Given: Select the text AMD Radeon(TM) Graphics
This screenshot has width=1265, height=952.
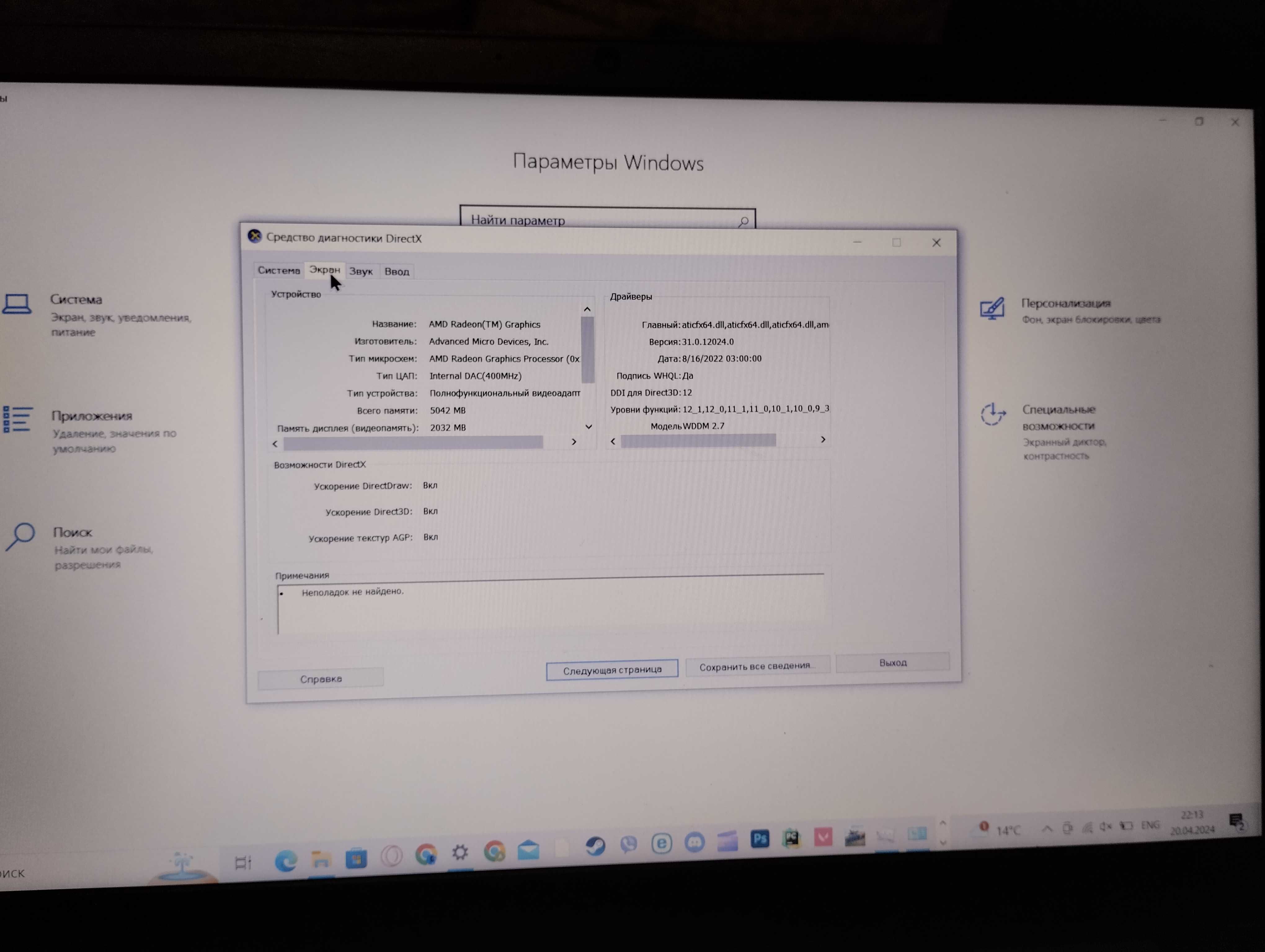Looking at the screenshot, I should tap(484, 324).
